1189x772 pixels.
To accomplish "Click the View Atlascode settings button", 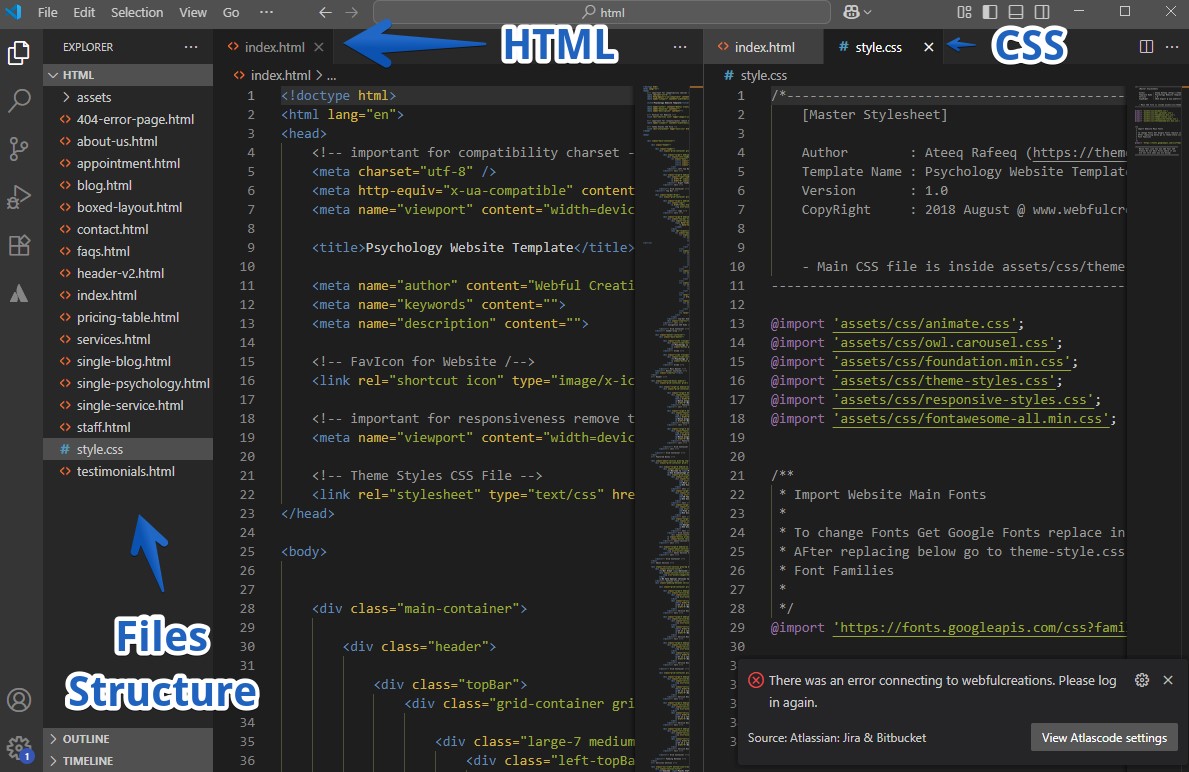I will pos(1103,738).
